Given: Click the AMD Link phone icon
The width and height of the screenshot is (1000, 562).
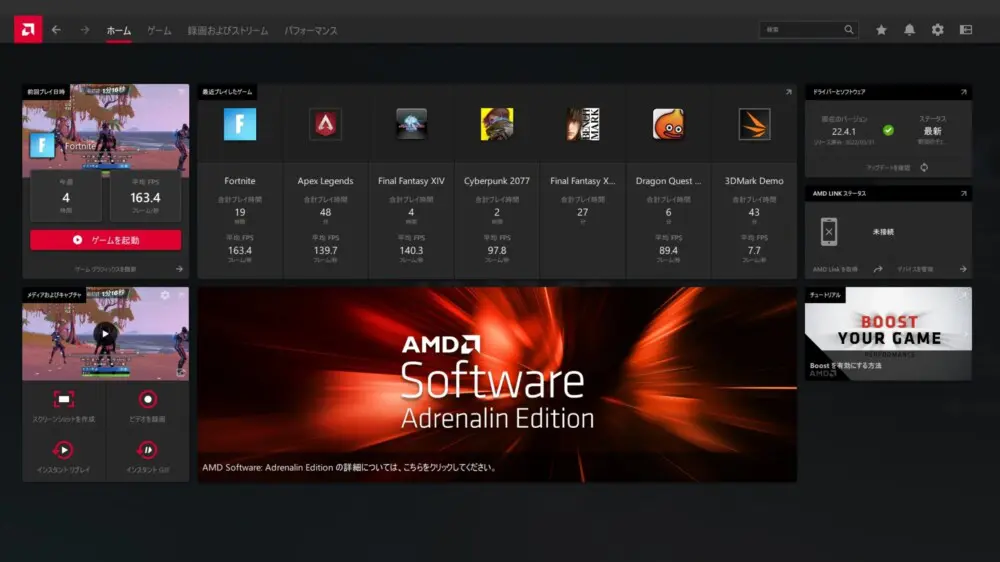Looking at the screenshot, I should tap(829, 232).
